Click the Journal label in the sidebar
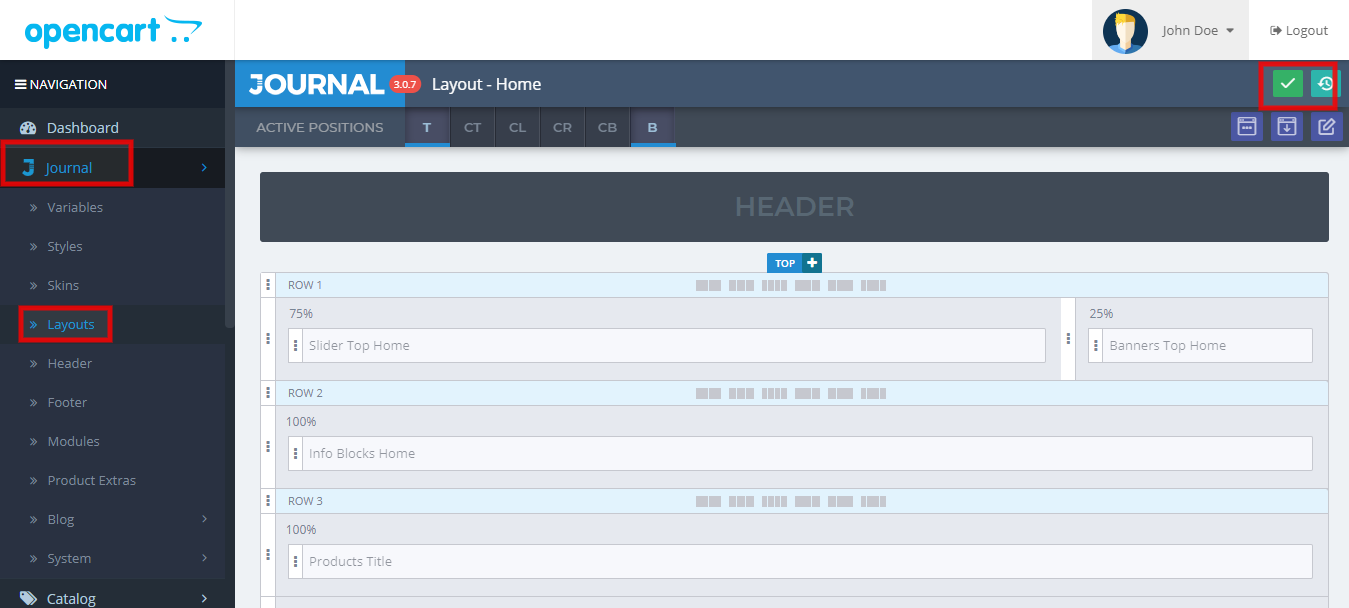 click(x=69, y=168)
